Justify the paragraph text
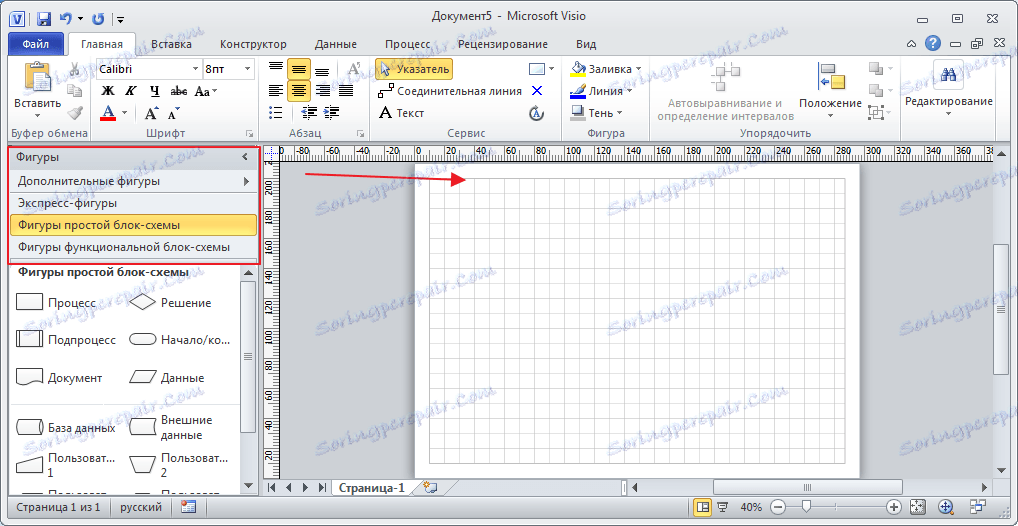 [345, 91]
